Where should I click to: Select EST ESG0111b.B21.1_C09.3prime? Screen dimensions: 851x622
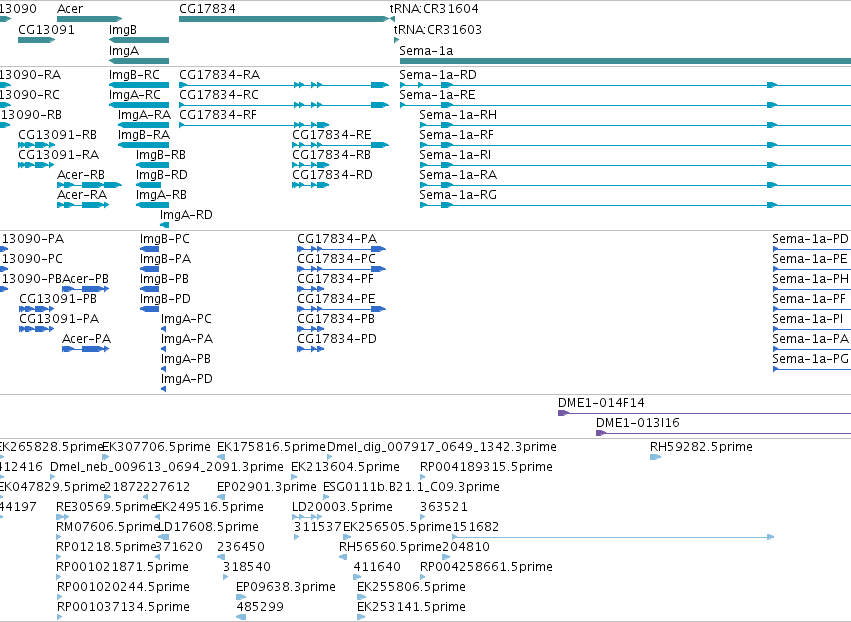pyautogui.click(x=326, y=497)
